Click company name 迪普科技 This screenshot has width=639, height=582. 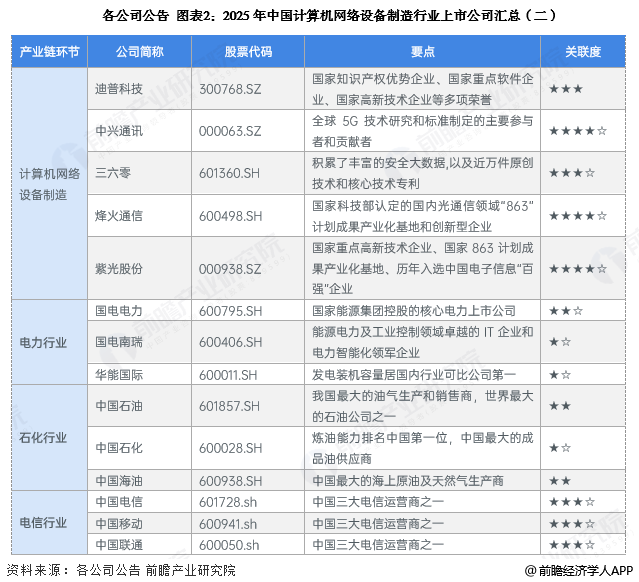pos(119,89)
